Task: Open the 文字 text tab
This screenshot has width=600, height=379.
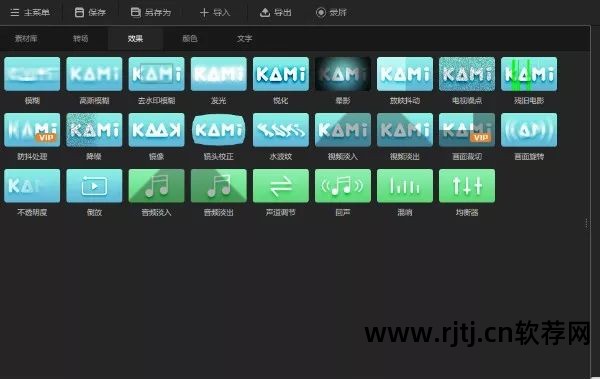Action: pos(244,38)
